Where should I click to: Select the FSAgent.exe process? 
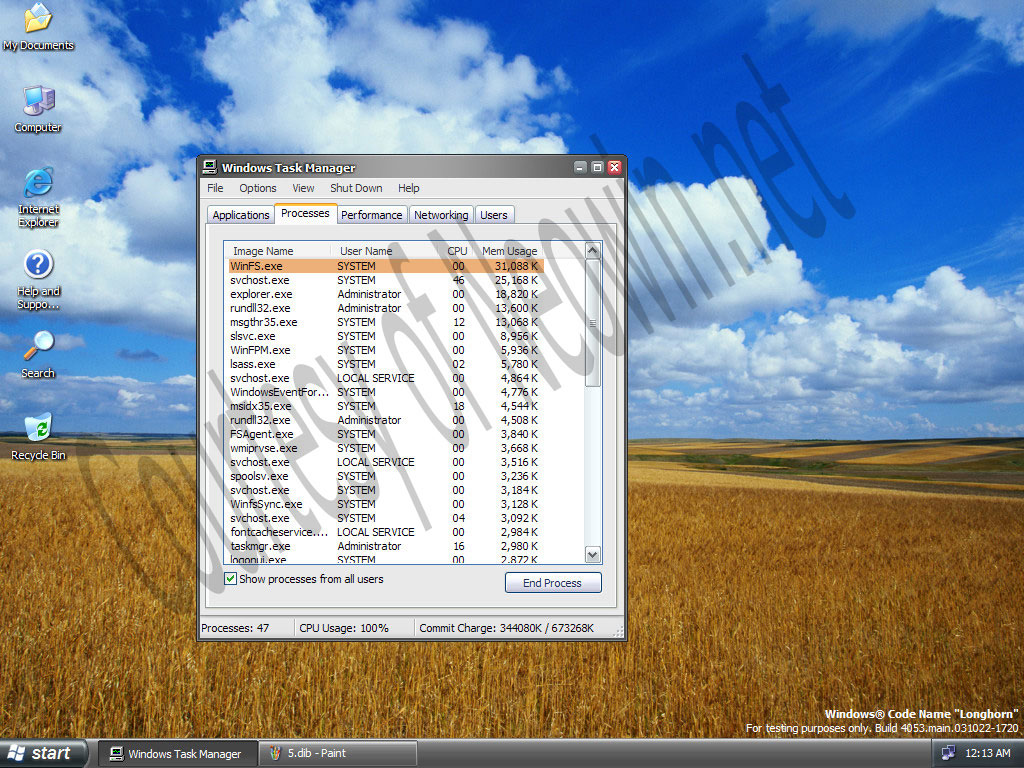coord(385,434)
